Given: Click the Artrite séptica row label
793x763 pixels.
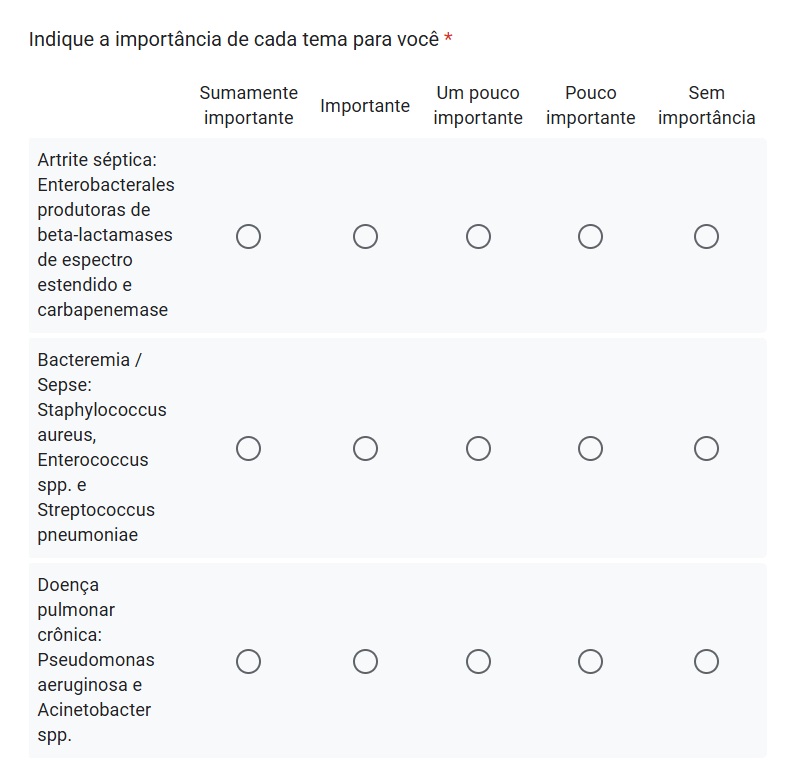Looking at the screenshot, I should pos(105,235).
